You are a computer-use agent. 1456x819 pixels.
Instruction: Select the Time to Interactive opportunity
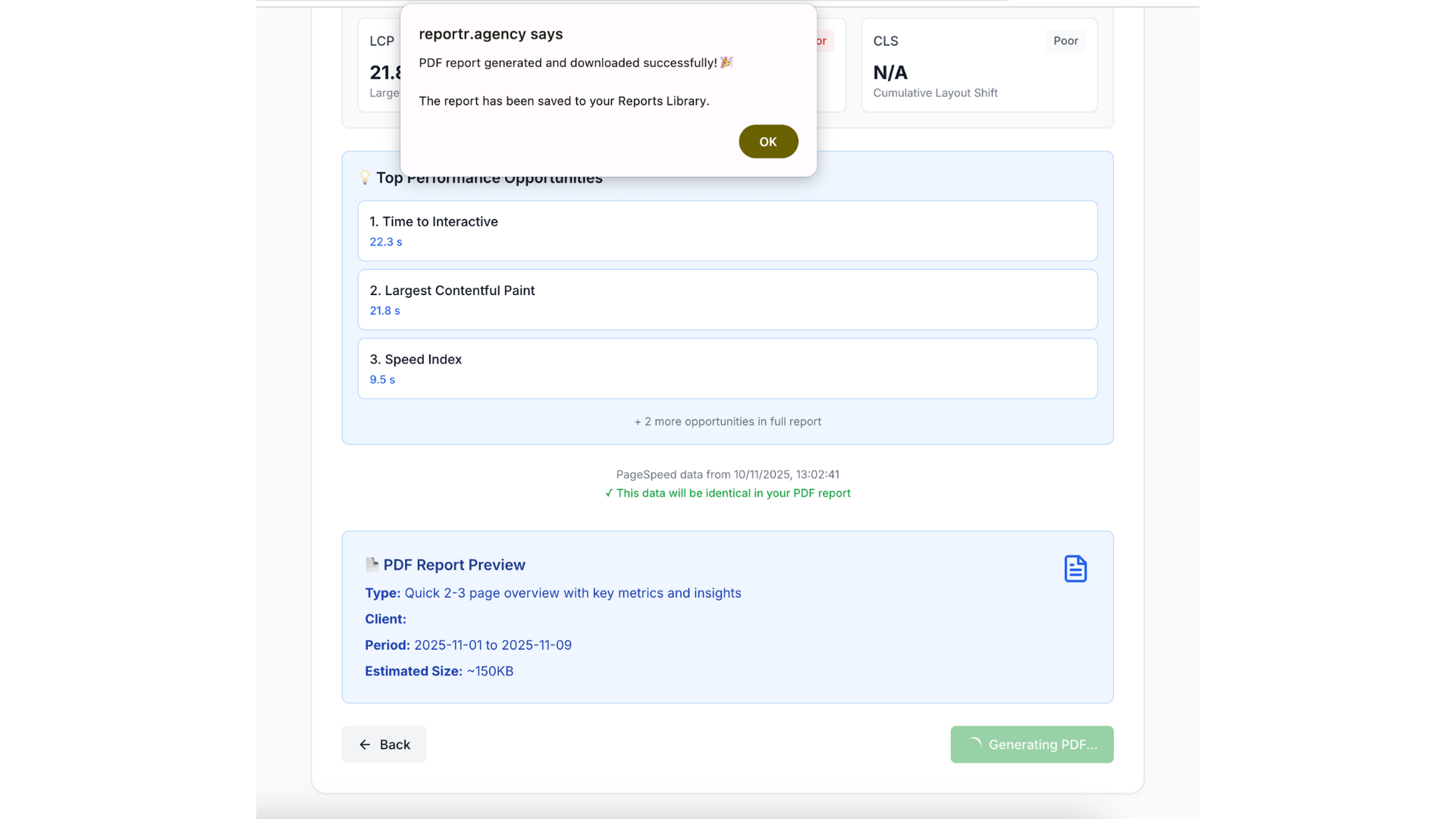[x=727, y=231]
